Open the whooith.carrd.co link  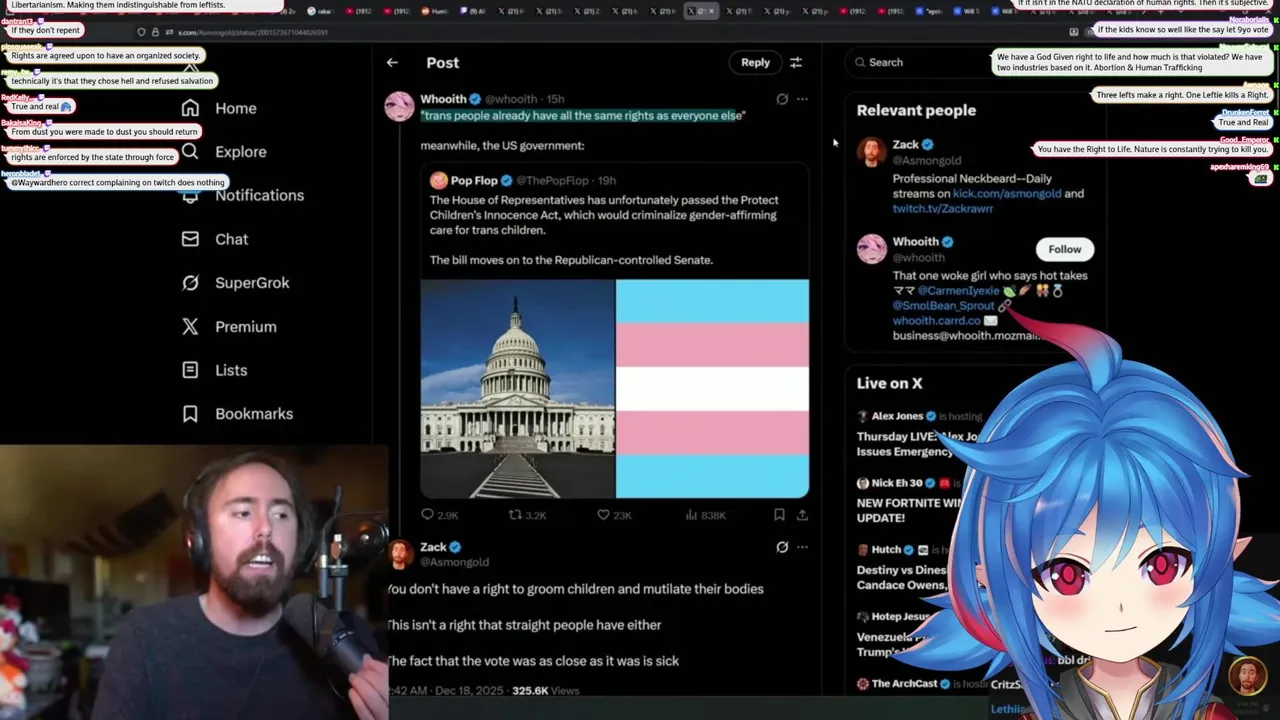(937, 321)
